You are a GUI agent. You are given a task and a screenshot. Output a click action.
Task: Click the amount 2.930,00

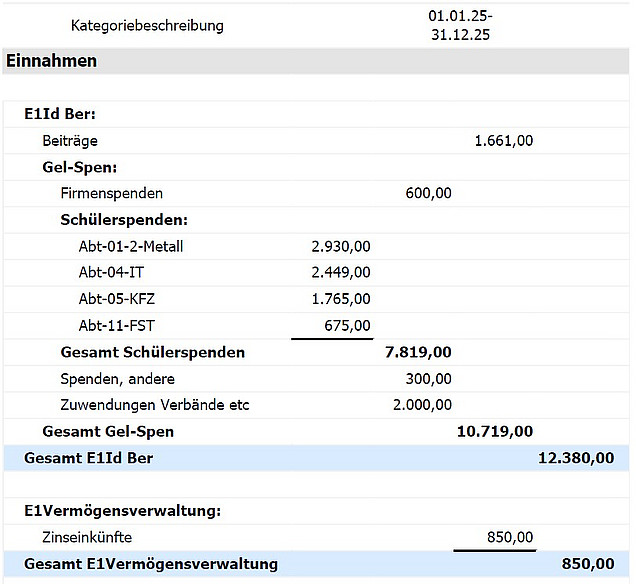(x=341, y=247)
